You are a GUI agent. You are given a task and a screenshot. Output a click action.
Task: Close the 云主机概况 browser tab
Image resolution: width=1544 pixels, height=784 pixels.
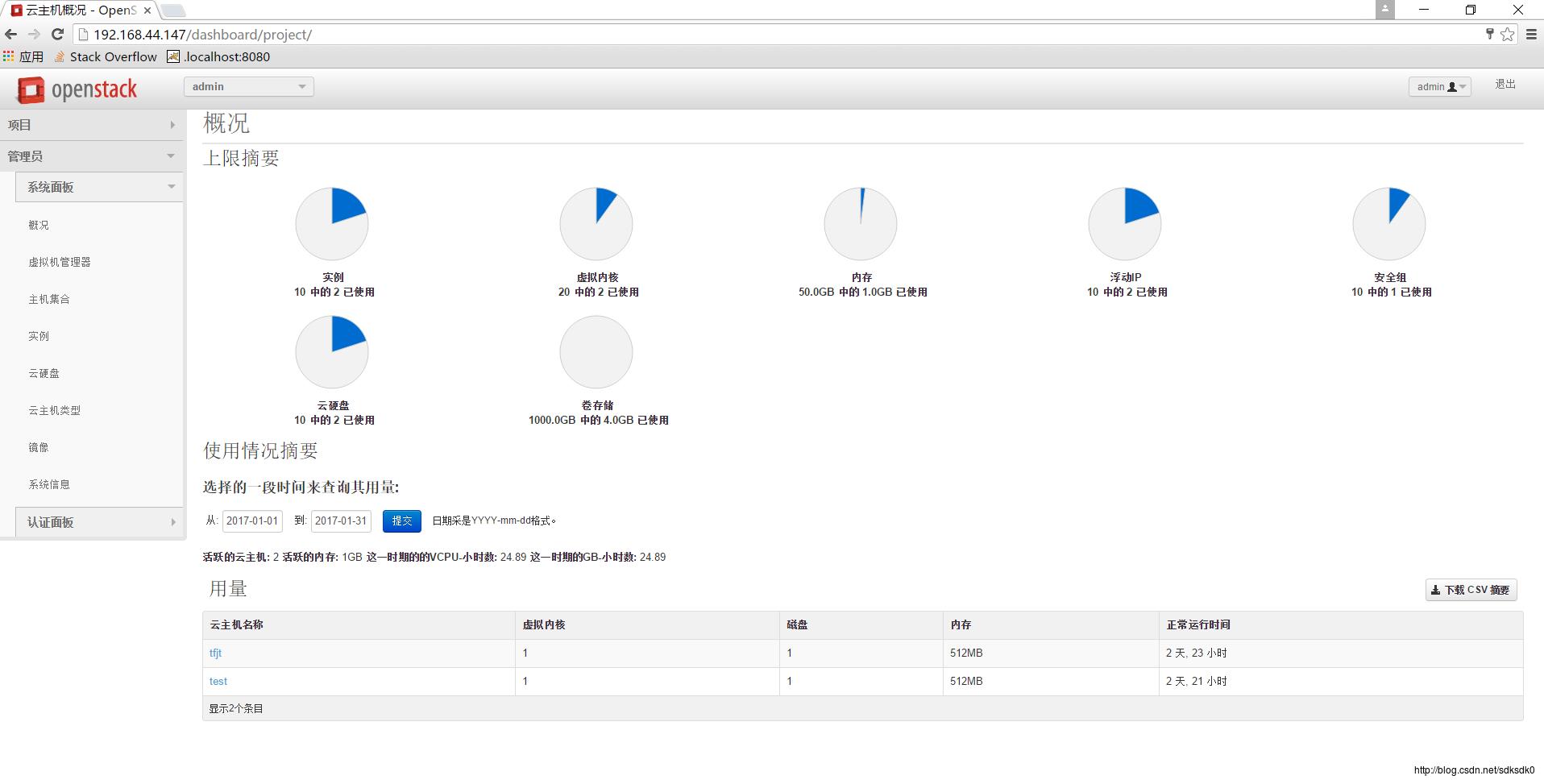pos(147,10)
